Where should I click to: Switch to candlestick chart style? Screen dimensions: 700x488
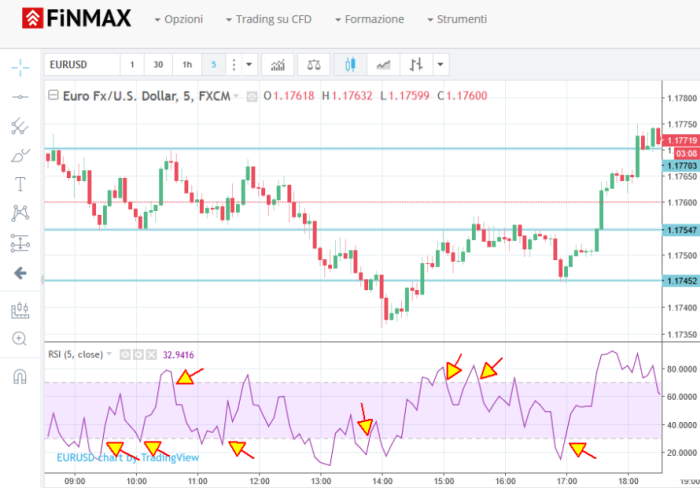(x=350, y=65)
